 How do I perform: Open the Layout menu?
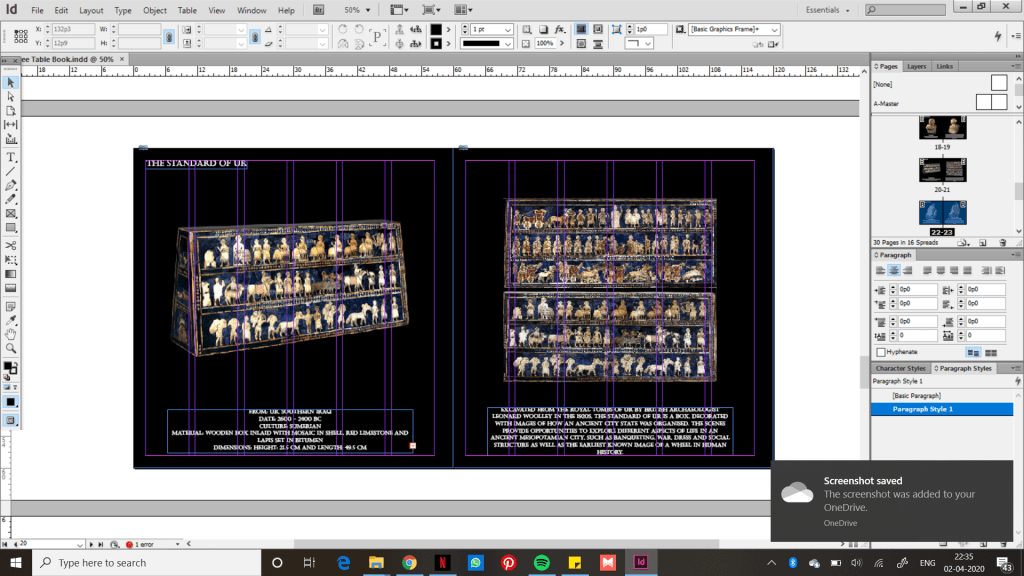pos(91,10)
